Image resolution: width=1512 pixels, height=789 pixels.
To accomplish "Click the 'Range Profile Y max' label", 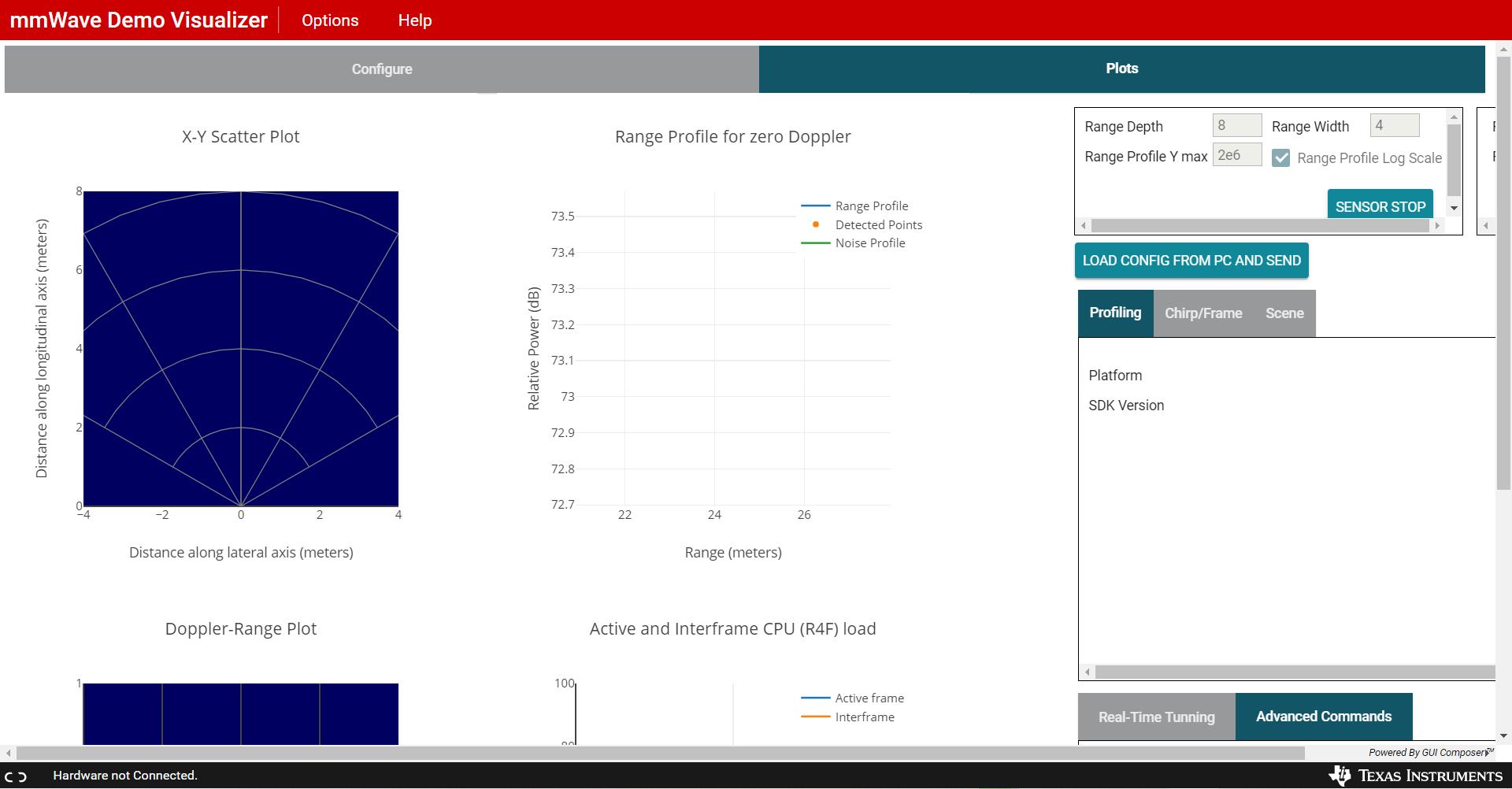I will 1146,157.
